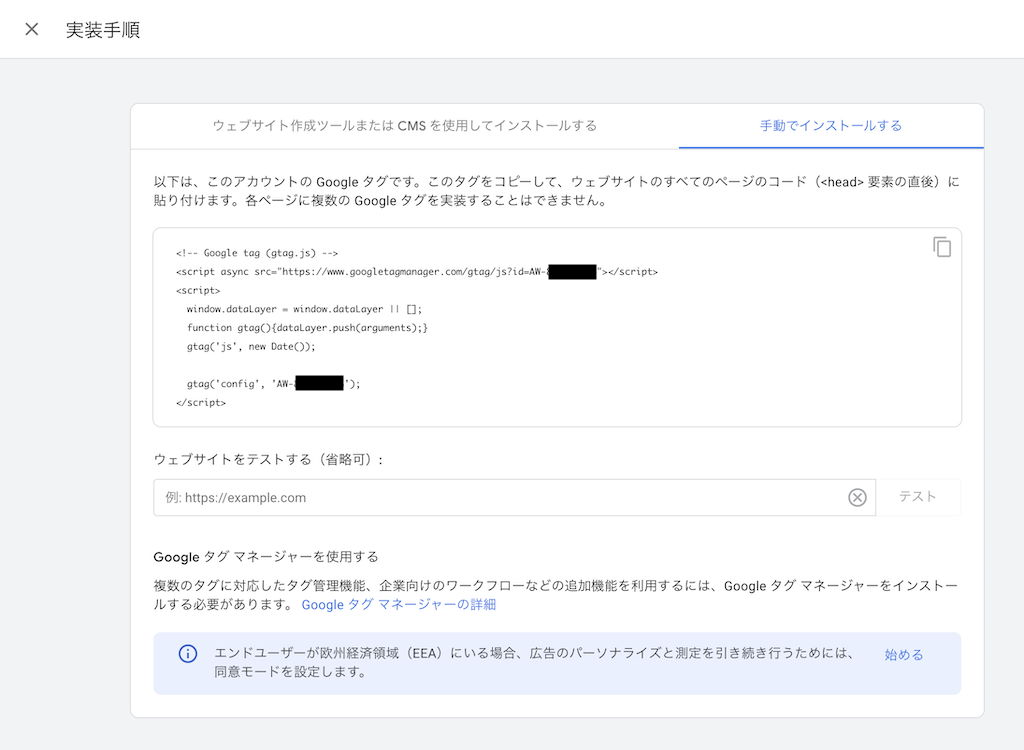Click the 実装手順 page title
Image resolution: width=1024 pixels, height=750 pixels.
[x=103, y=30]
